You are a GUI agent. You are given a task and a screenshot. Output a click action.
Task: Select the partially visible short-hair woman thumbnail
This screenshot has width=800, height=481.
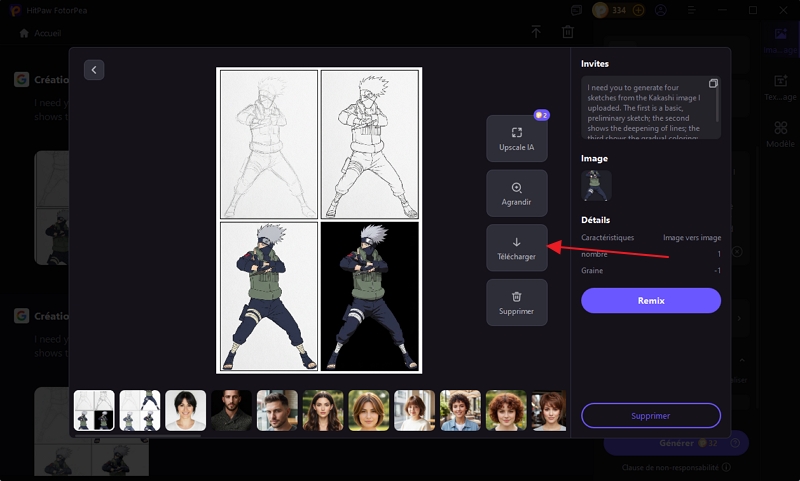pyautogui.click(x=549, y=411)
